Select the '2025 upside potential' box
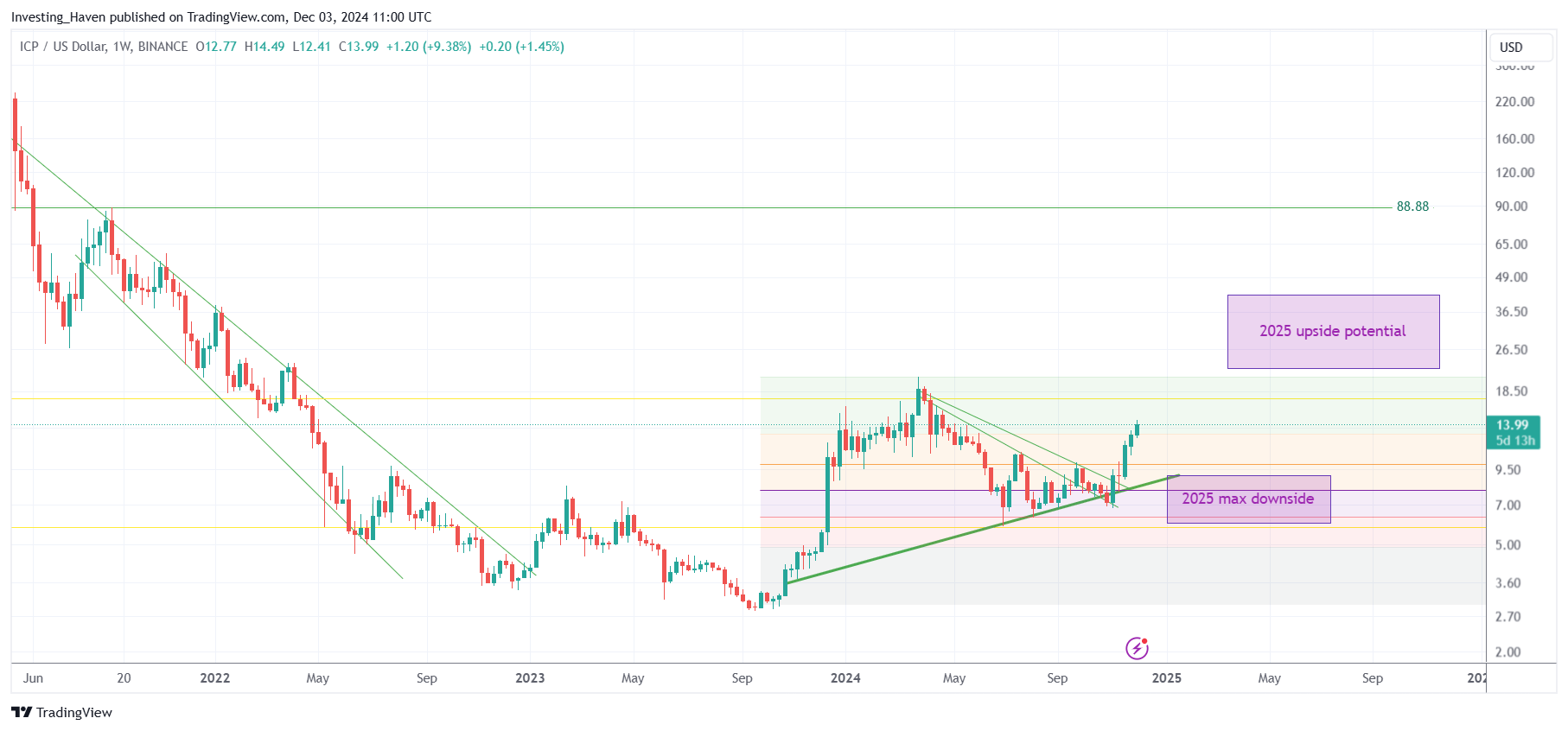This screenshot has height=731, width=1568. [x=1333, y=332]
